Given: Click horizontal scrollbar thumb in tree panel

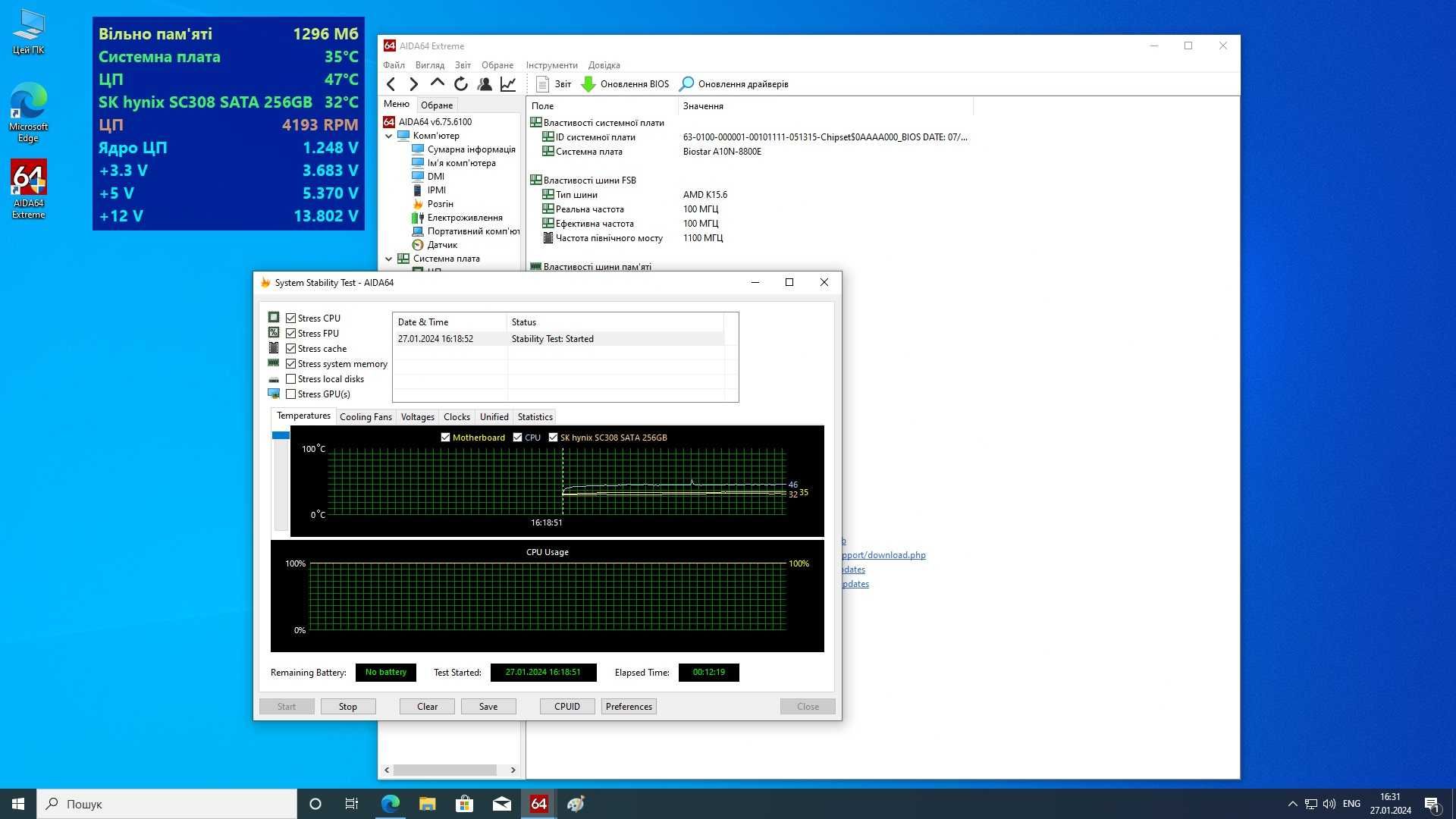Looking at the screenshot, I should point(445,770).
